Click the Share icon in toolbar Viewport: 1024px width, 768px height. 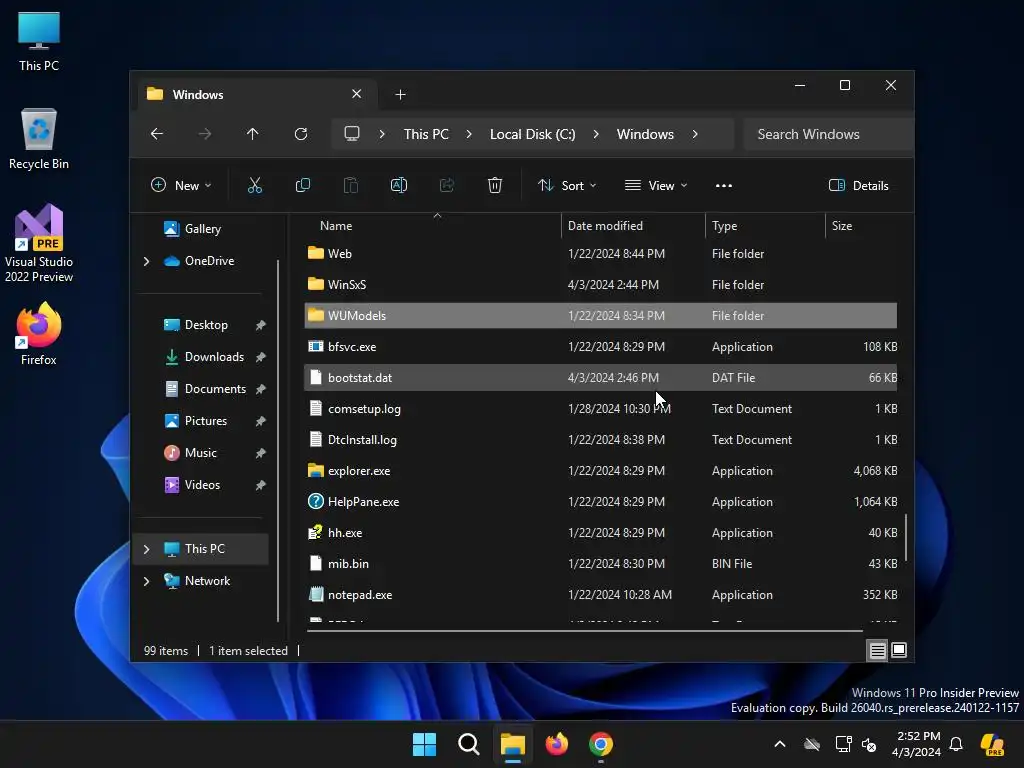[447, 185]
